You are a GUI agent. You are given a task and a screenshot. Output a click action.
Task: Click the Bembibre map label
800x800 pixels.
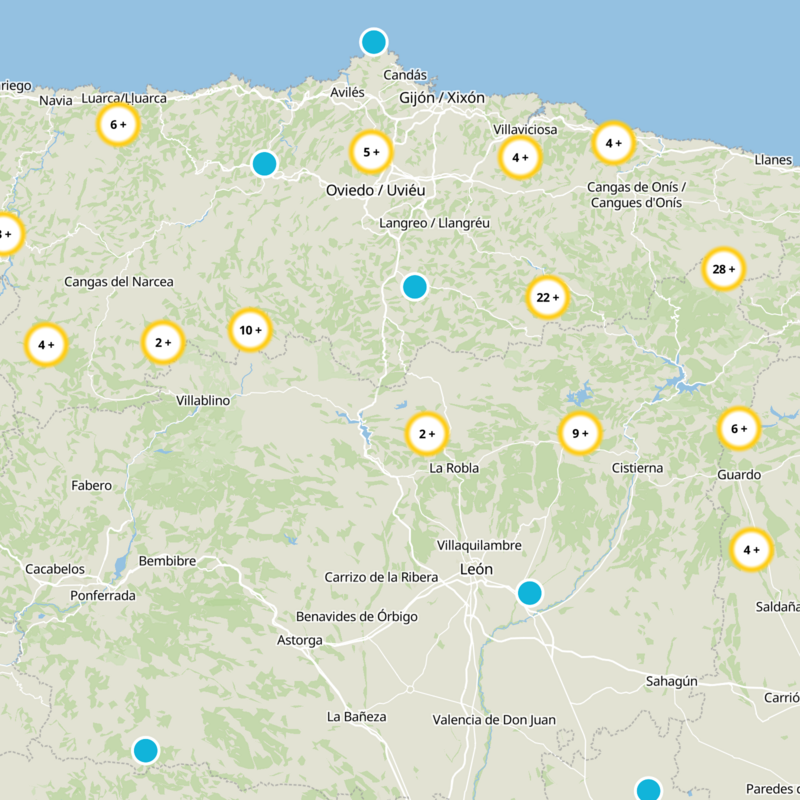(x=167, y=561)
